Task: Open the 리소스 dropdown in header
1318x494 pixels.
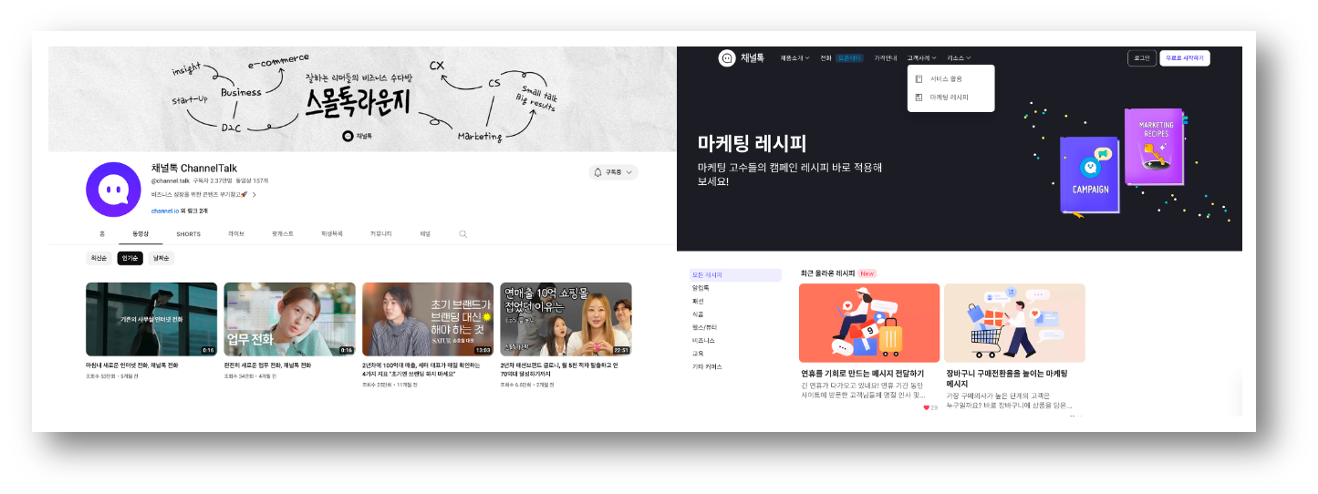Action: click(x=960, y=58)
